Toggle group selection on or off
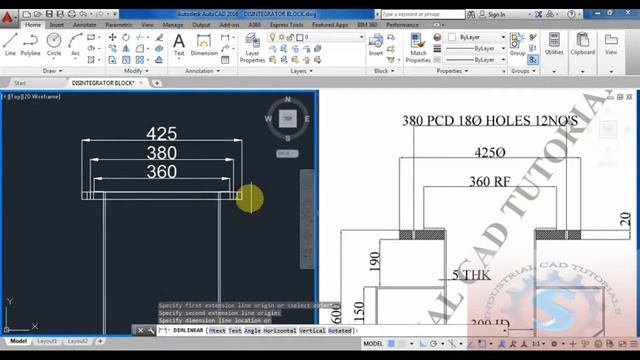 [x=533, y=60]
